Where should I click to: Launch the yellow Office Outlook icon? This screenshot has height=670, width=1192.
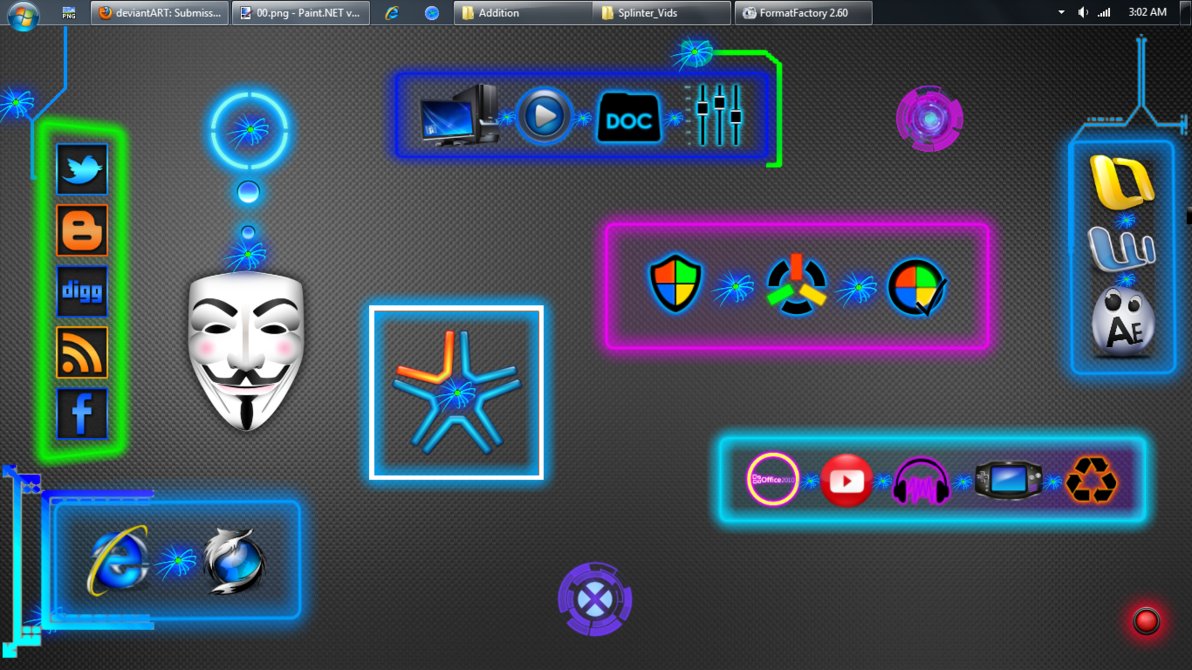coord(1122,182)
